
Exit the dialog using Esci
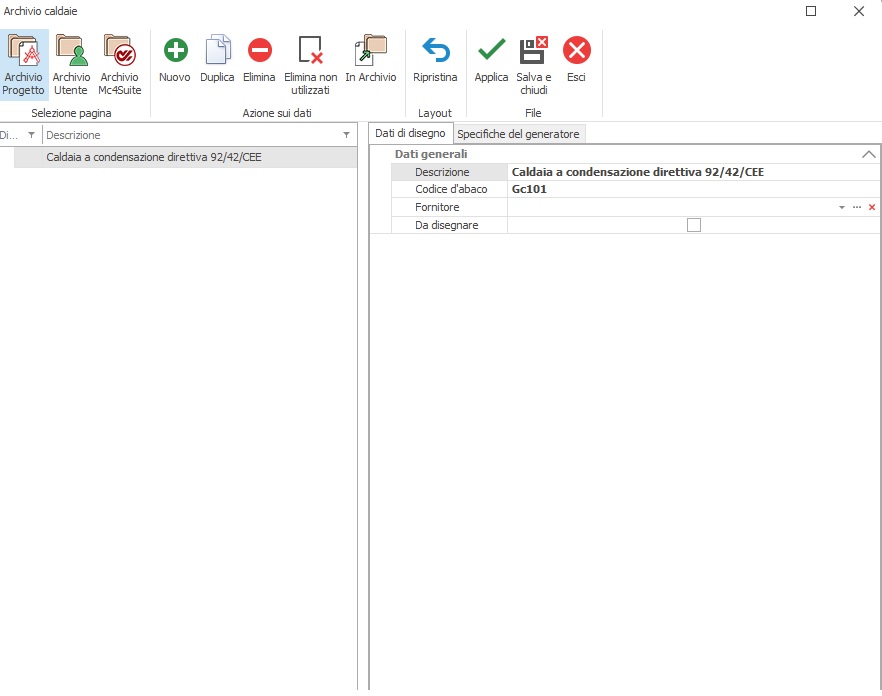point(576,50)
